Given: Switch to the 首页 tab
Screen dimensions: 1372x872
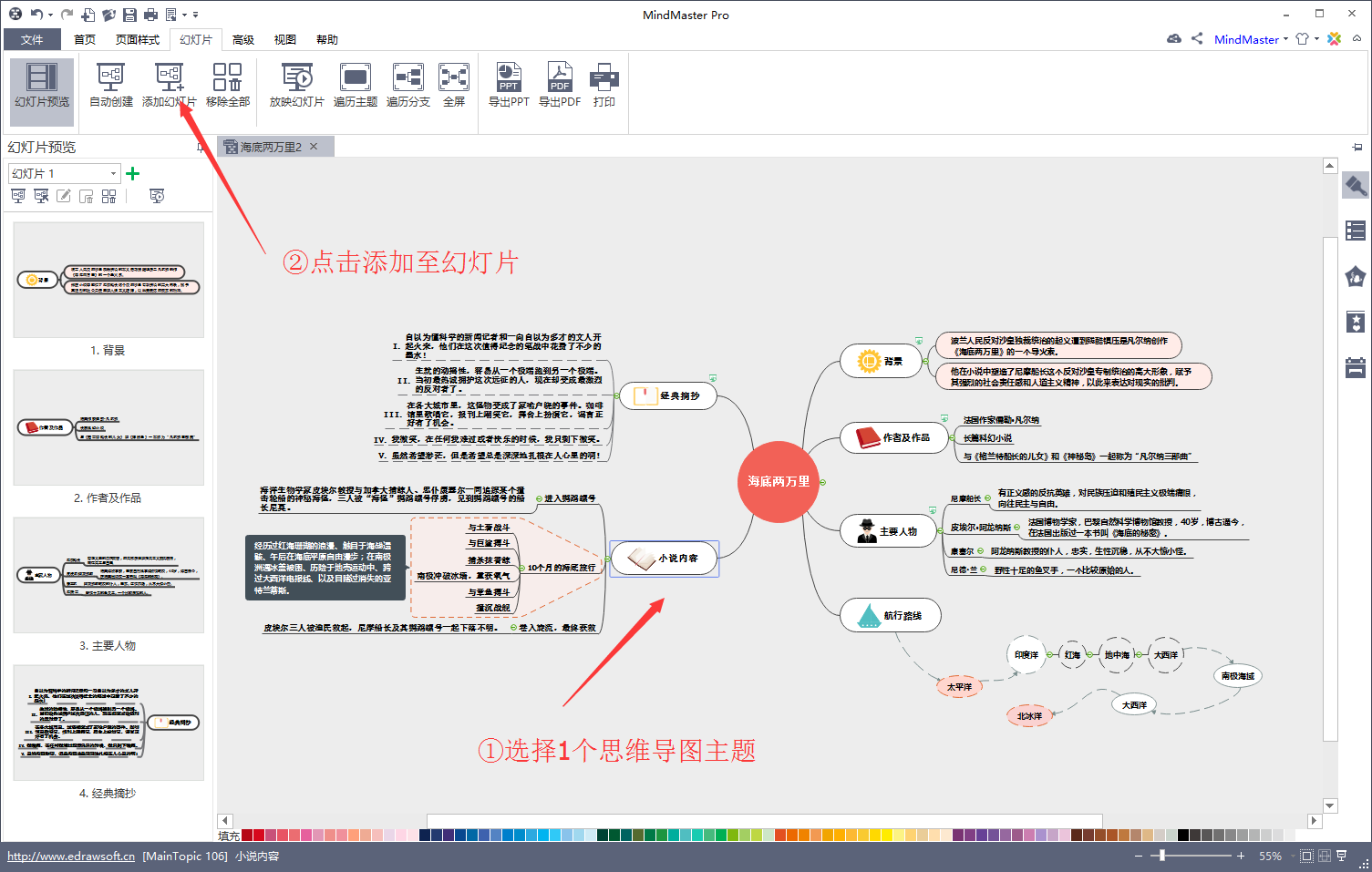Looking at the screenshot, I should click(x=85, y=39).
